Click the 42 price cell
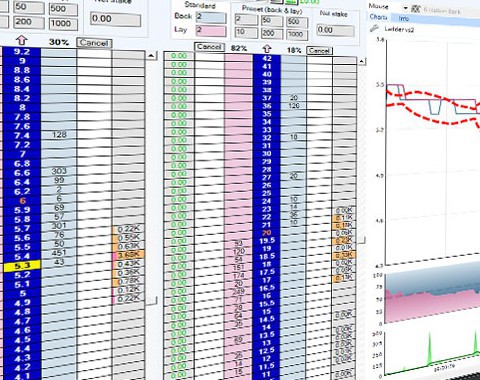This screenshot has height=380, width=480. [x=267, y=59]
